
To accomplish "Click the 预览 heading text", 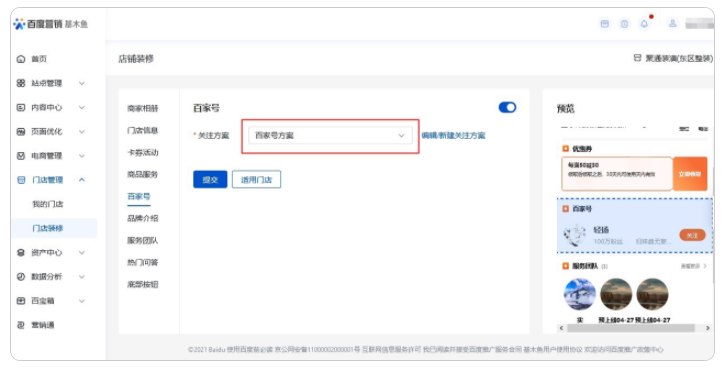I will pyautogui.click(x=566, y=109).
